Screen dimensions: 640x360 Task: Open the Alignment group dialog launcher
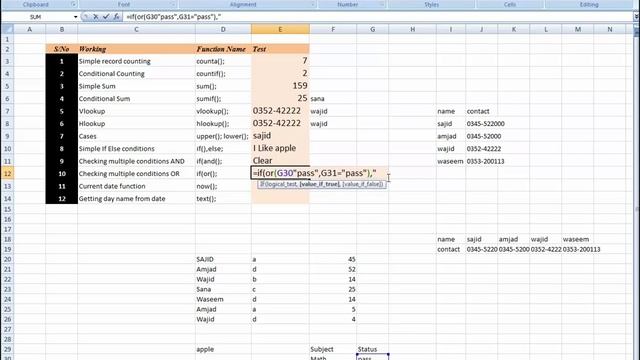coord(313,4)
